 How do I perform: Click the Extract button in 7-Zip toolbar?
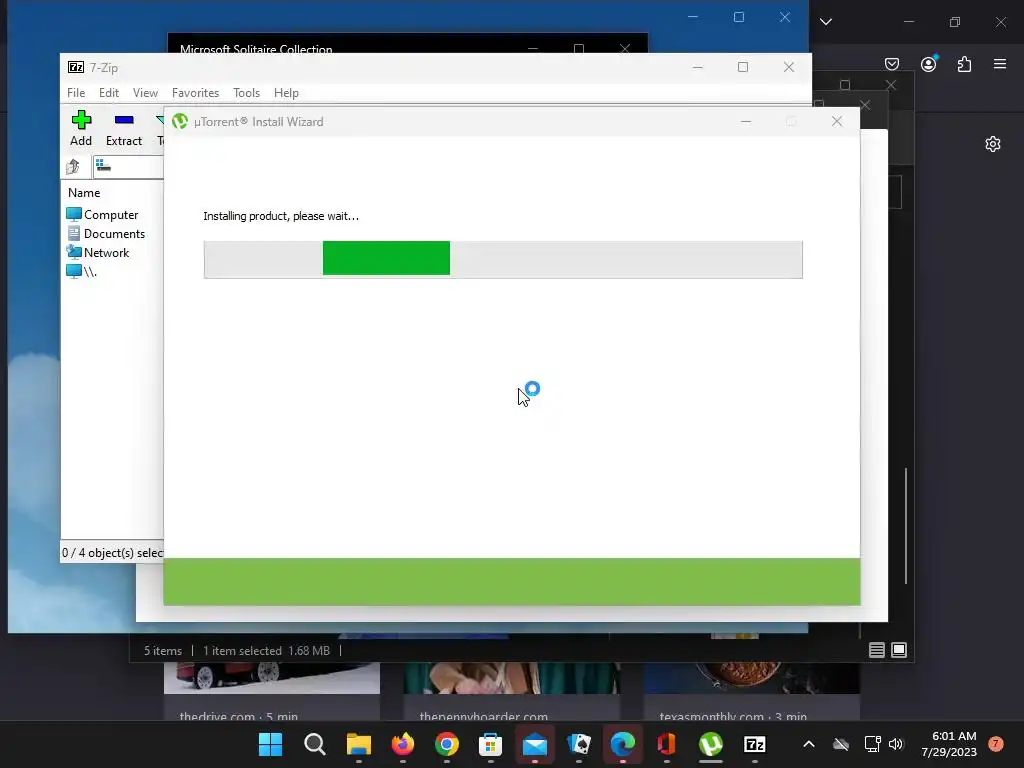pyautogui.click(x=123, y=128)
